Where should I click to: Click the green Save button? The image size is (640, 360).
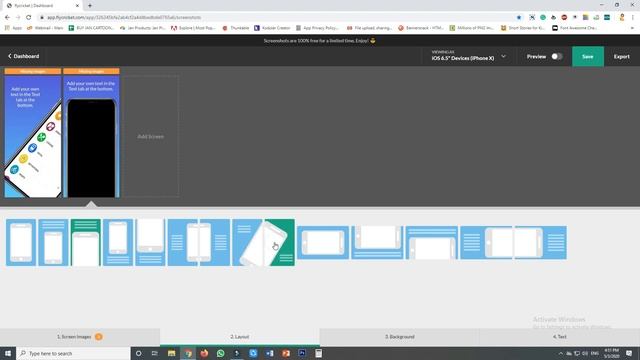pos(588,56)
